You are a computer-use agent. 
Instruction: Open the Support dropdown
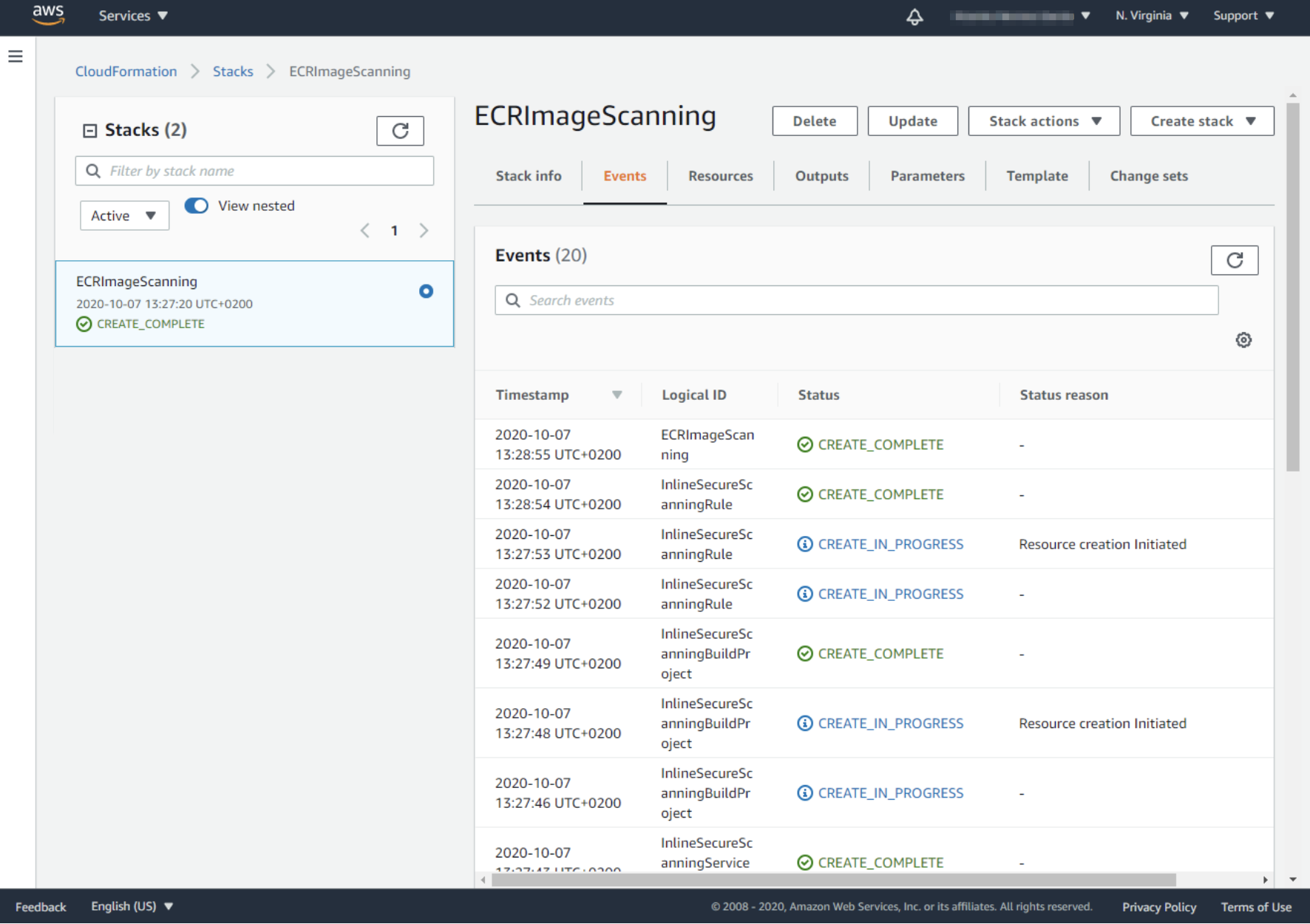[1243, 16]
